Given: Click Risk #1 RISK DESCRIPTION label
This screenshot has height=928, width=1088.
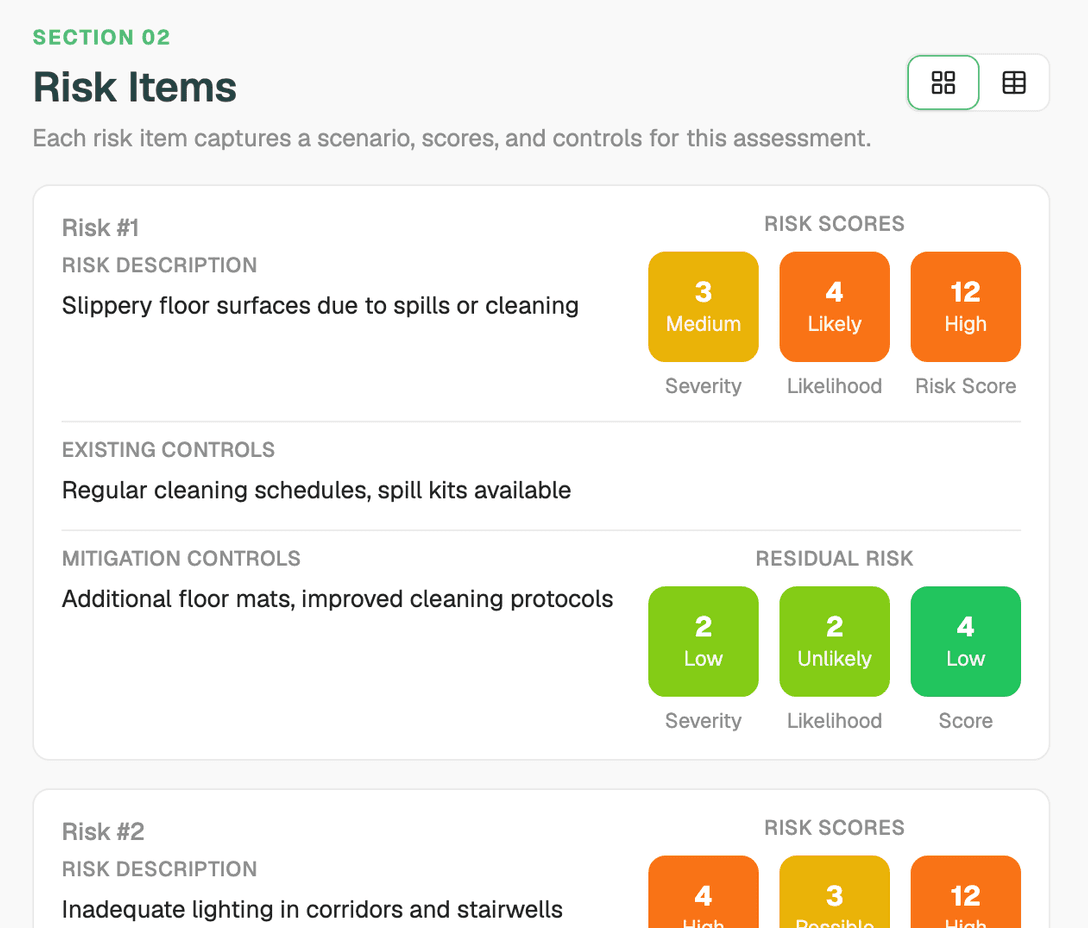Looking at the screenshot, I should point(160,265).
